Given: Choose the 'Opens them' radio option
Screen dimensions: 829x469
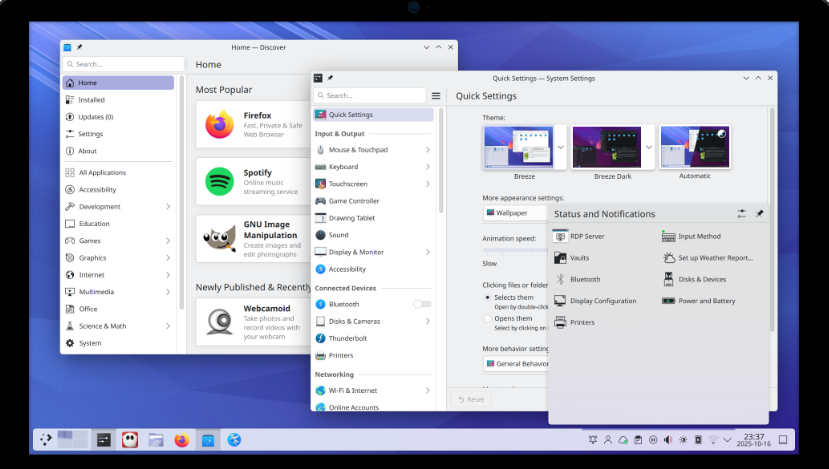Looking at the screenshot, I should click(x=488, y=319).
